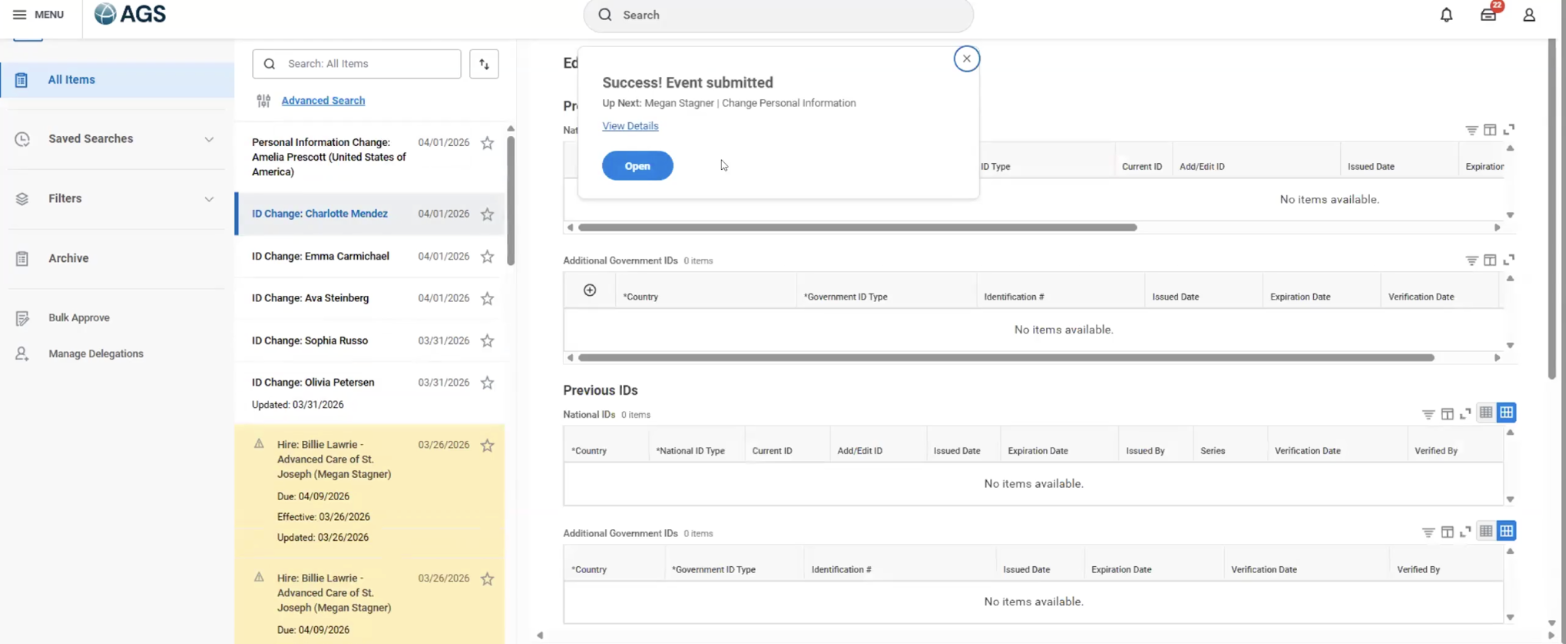Open ID Change: Sophia Russo item
This screenshot has width=1566, height=644.
[370, 341]
